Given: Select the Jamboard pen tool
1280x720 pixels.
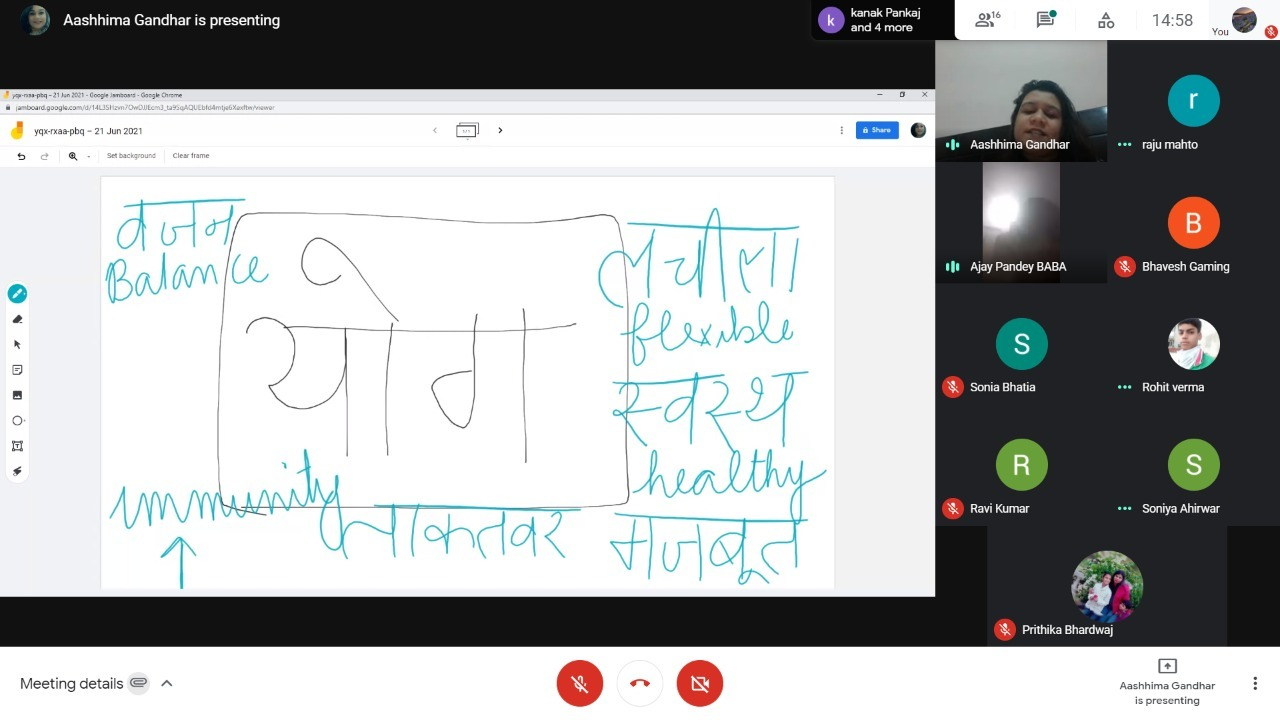Looking at the screenshot, I should coord(17,294).
